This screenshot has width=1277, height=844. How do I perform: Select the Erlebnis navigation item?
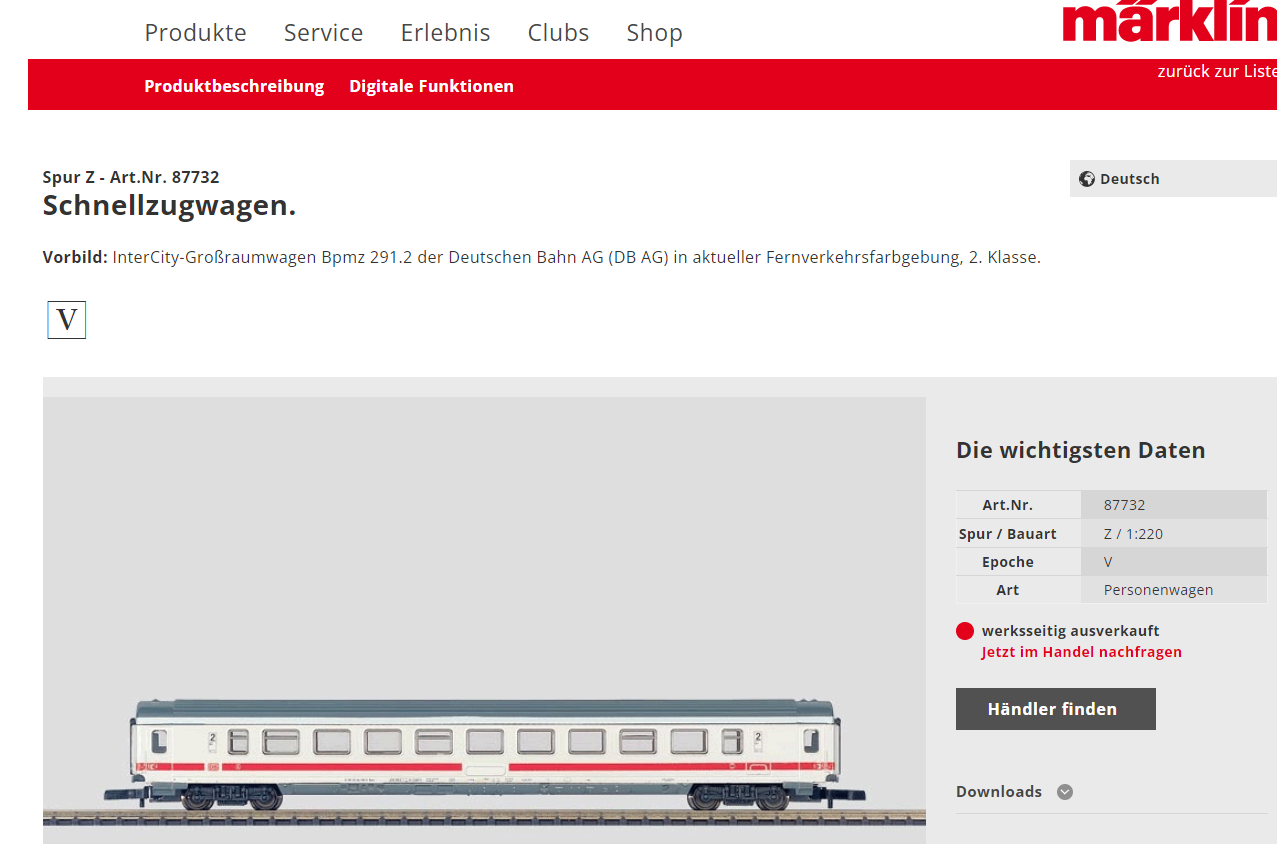tap(445, 33)
